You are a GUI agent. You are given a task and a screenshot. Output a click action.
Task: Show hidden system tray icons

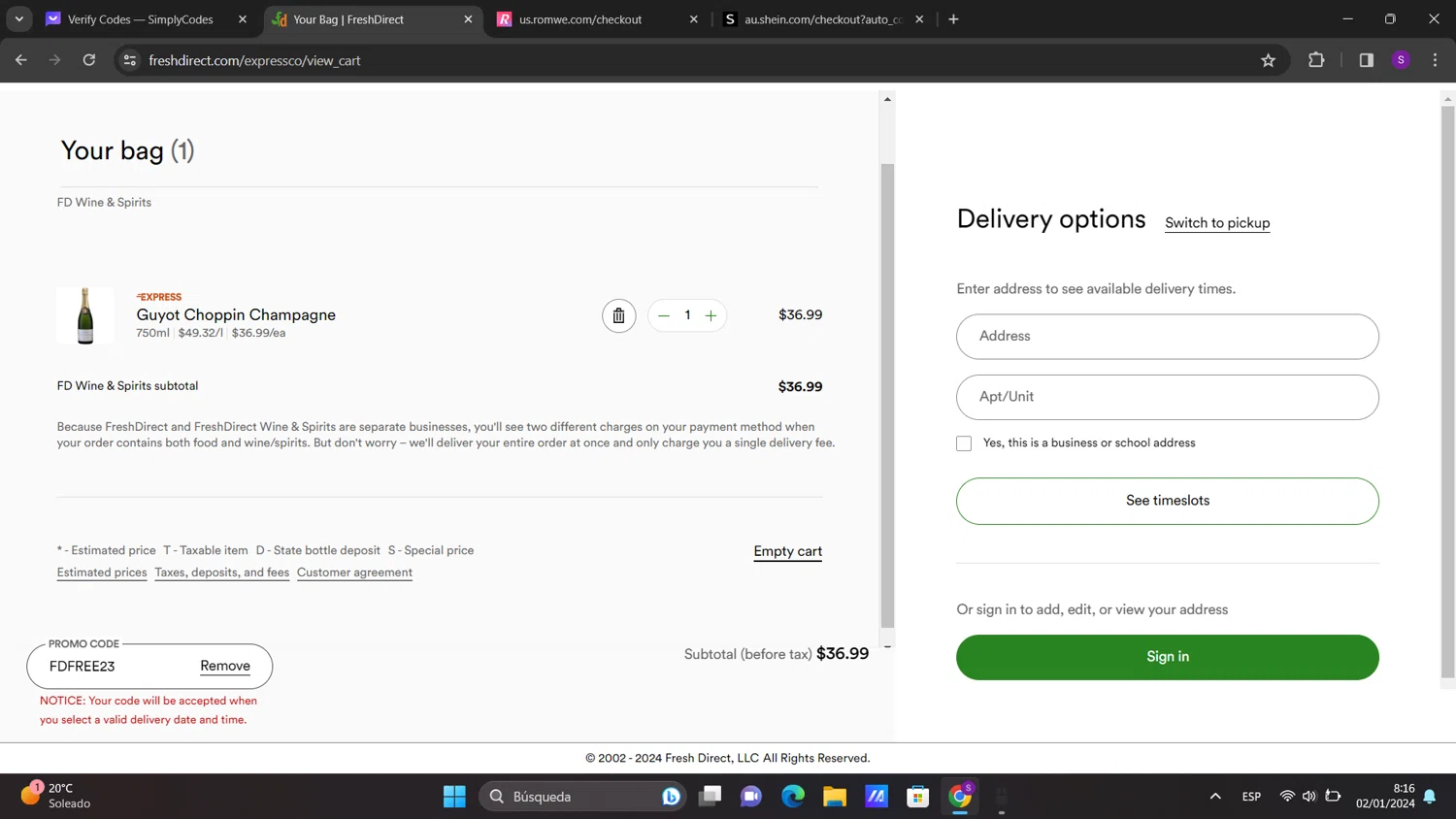pos(1215,797)
